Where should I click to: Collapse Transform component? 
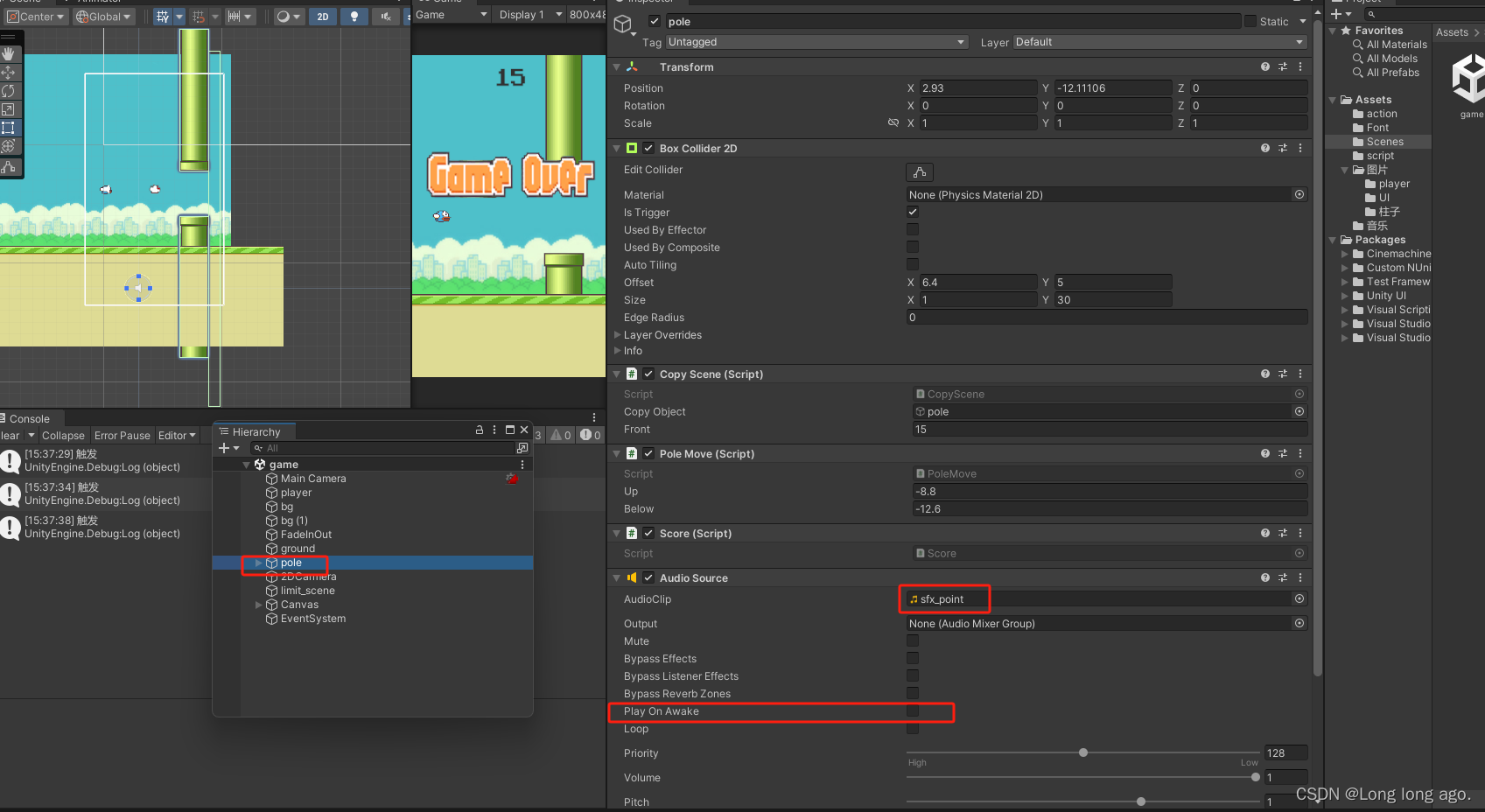coord(617,66)
